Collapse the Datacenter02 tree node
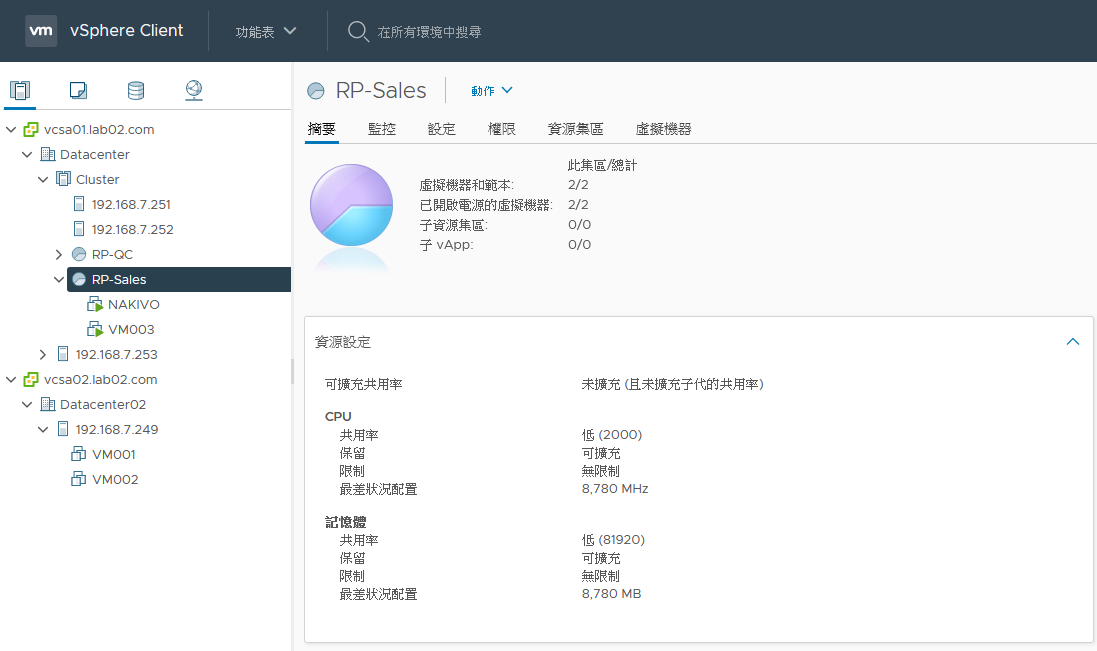The width and height of the screenshot is (1097, 651). 27,404
